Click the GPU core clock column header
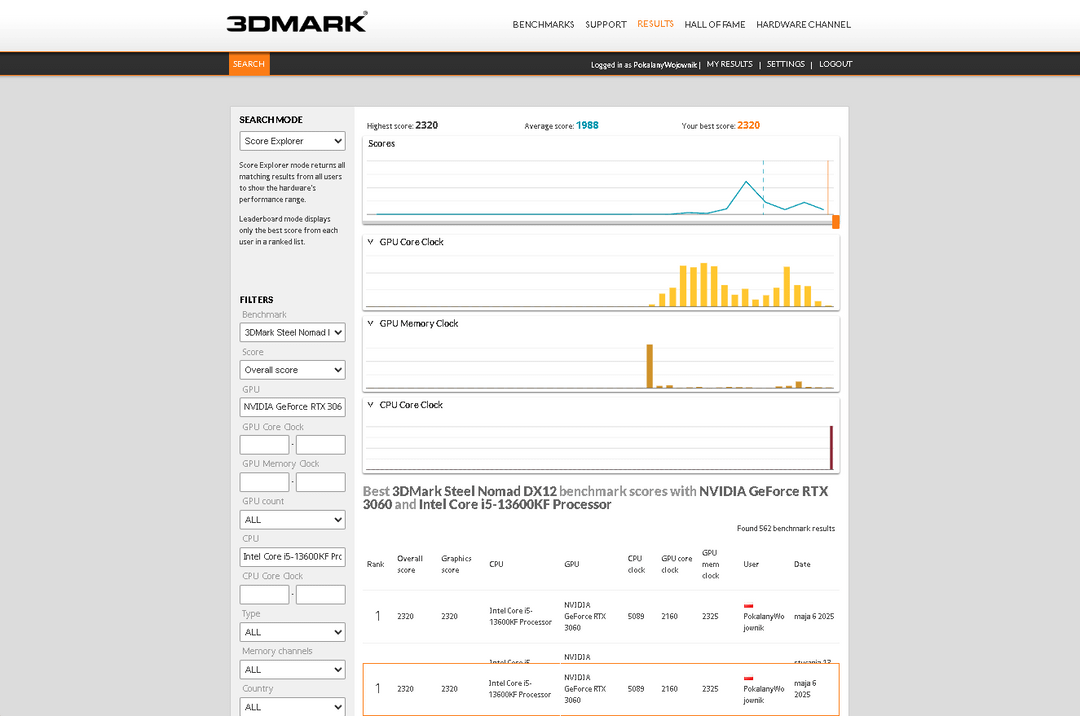The height and width of the screenshot is (716, 1080). point(676,565)
